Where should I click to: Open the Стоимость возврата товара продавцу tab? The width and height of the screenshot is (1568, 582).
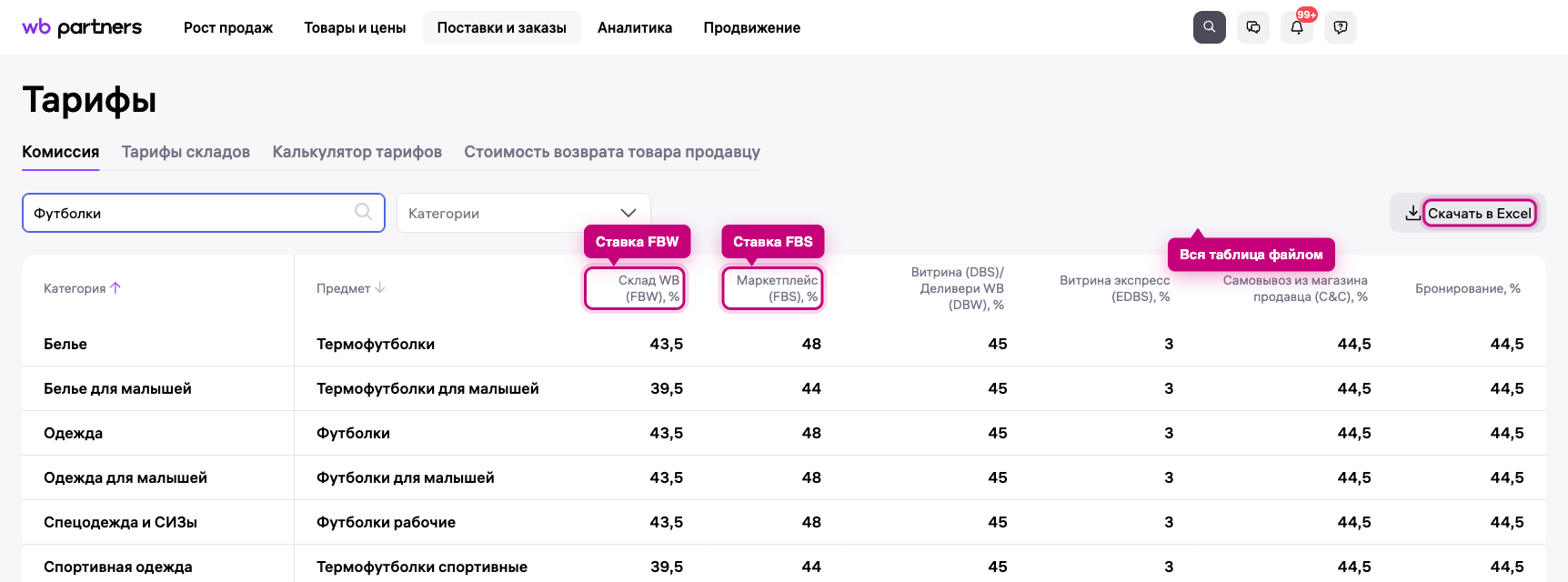point(612,152)
